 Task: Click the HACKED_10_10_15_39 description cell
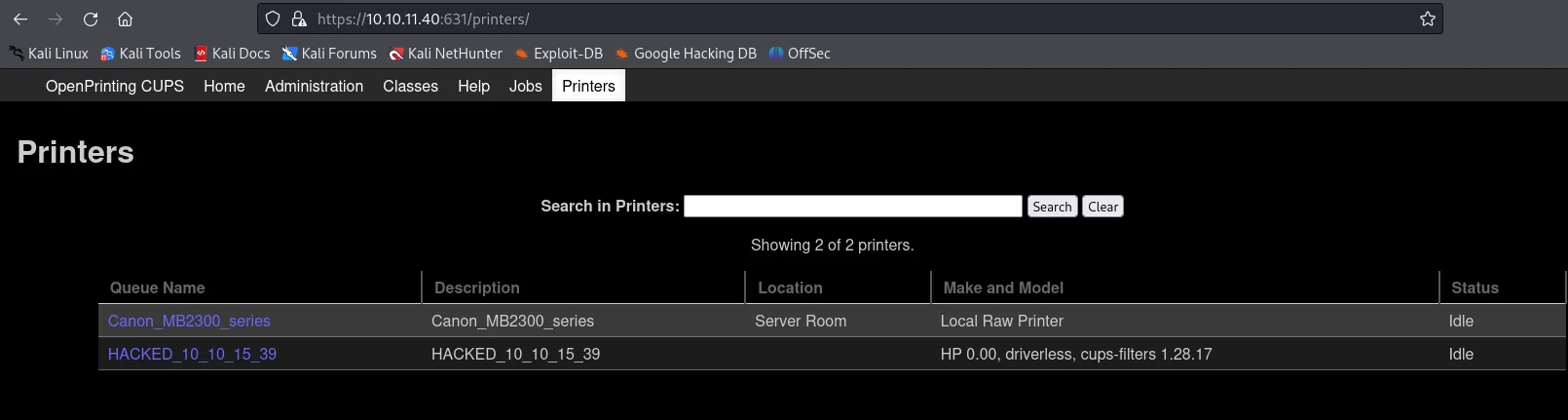515,354
